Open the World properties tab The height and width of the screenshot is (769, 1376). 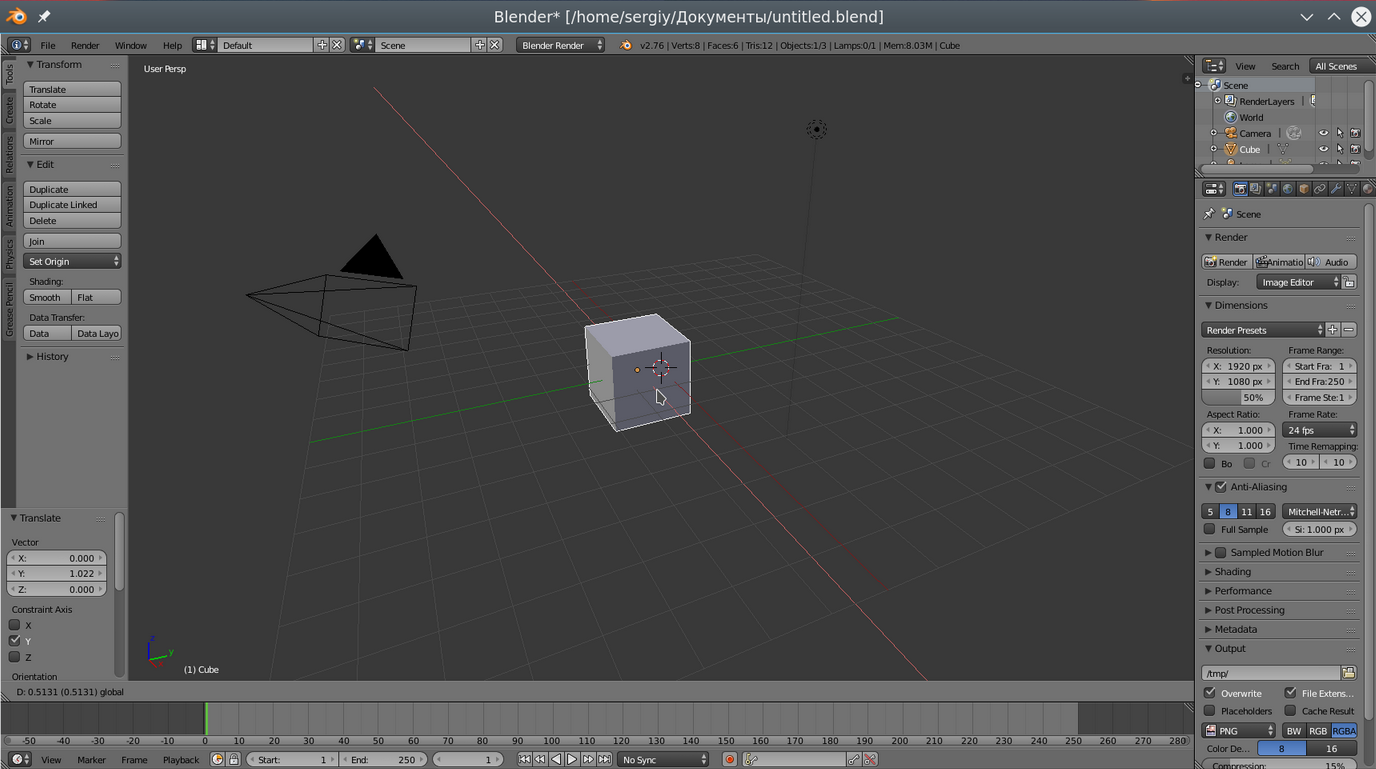click(1287, 189)
